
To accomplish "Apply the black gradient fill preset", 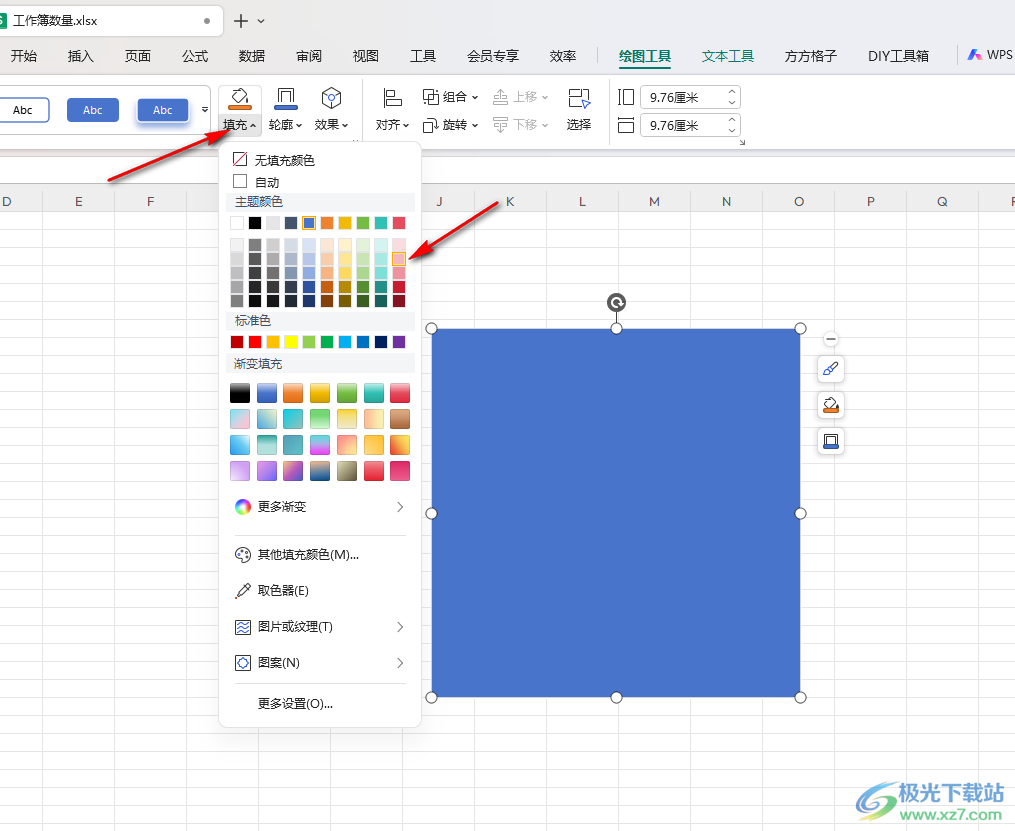I will click(x=240, y=393).
